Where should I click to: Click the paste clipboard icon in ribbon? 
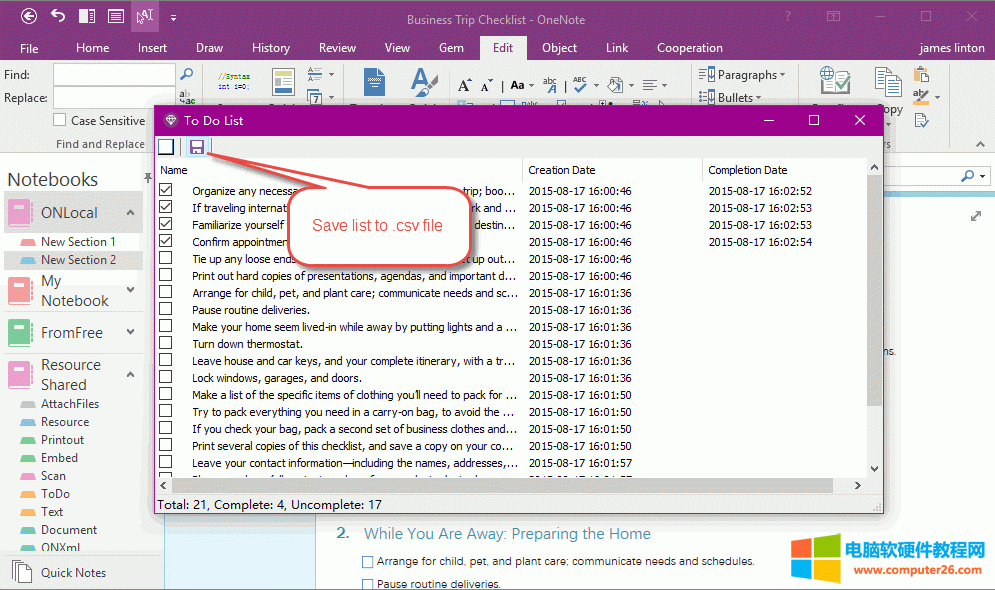pyautogui.click(x=888, y=82)
